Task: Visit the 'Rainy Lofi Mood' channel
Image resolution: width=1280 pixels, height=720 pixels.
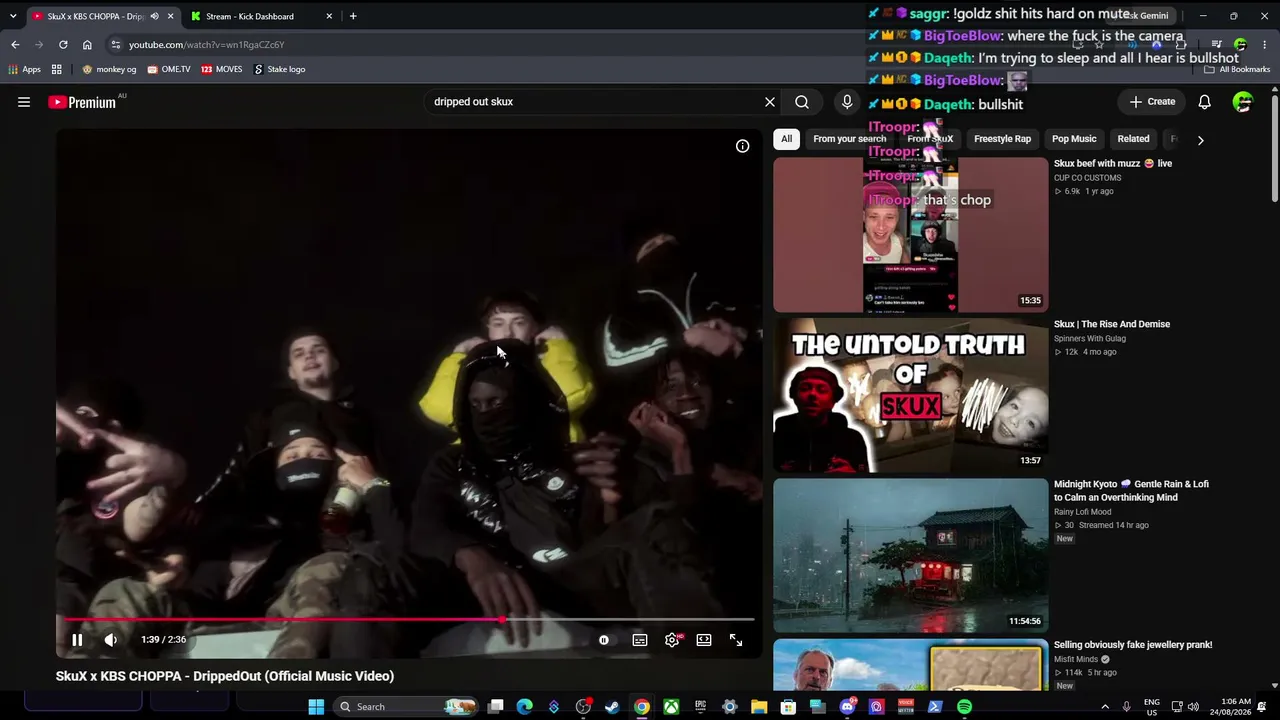Action: [1082, 512]
